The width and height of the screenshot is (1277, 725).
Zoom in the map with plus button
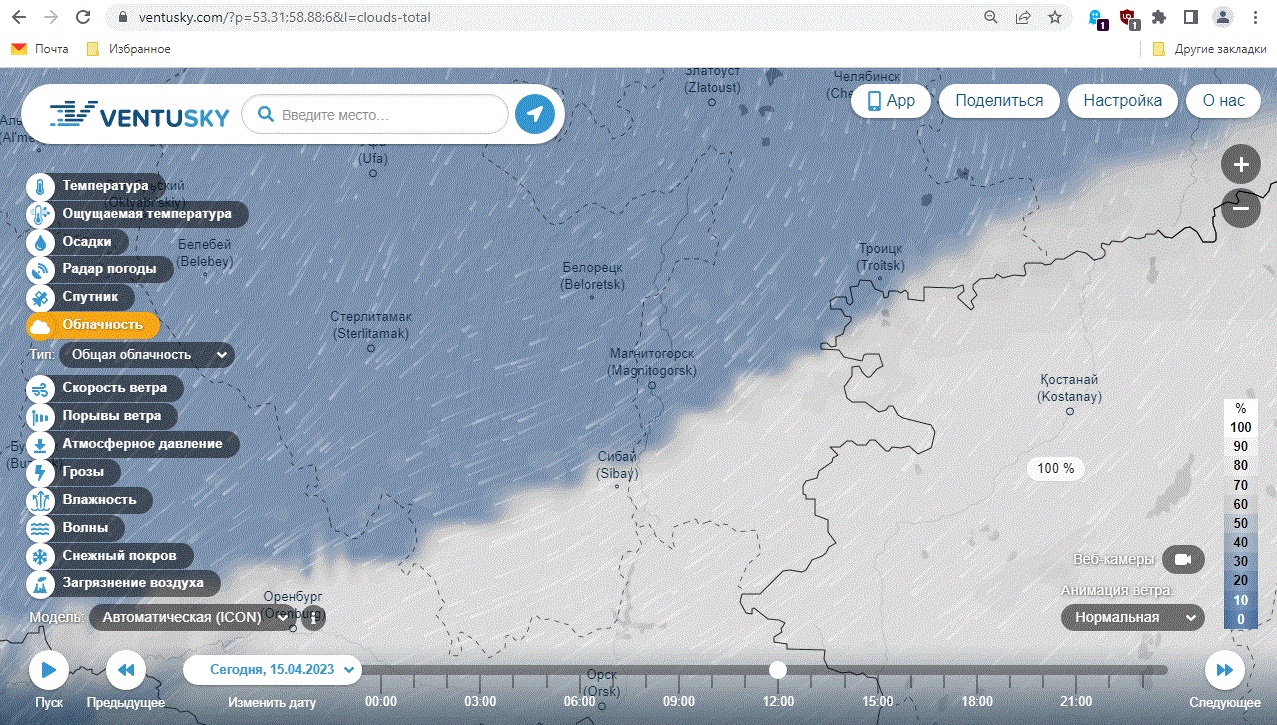click(1241, 165)
